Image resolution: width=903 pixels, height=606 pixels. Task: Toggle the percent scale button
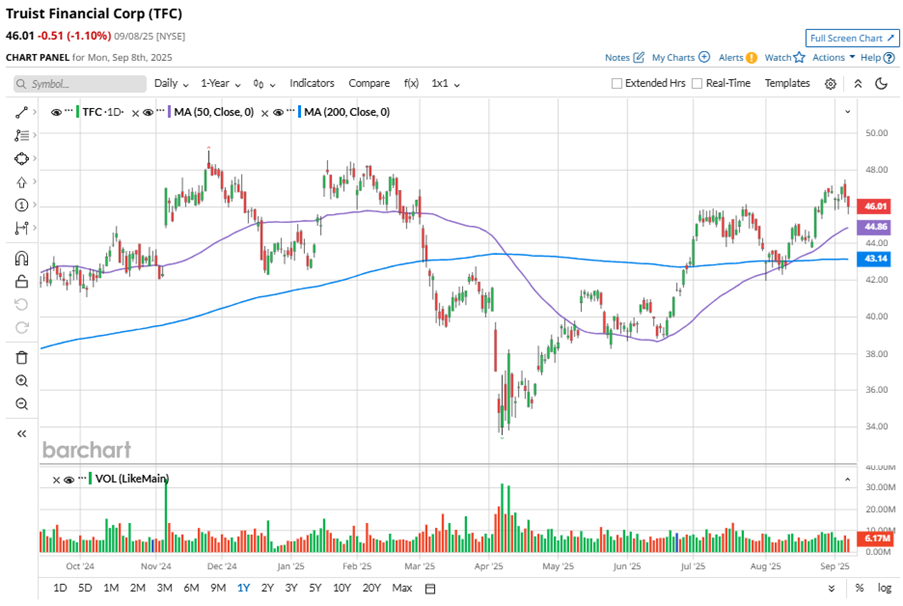pyautogui.click(x=859, y=588)
